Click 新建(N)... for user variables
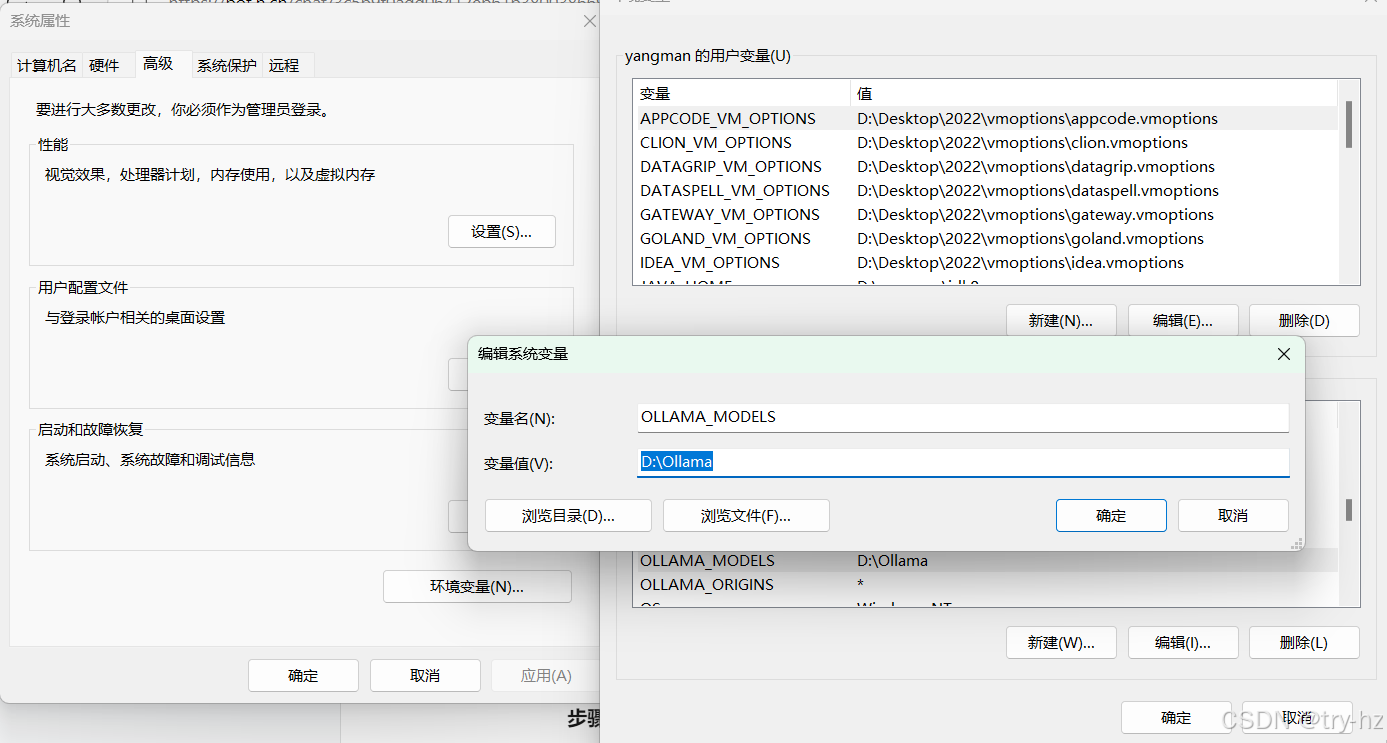Screen dimensions: 1387x743 1061,321
